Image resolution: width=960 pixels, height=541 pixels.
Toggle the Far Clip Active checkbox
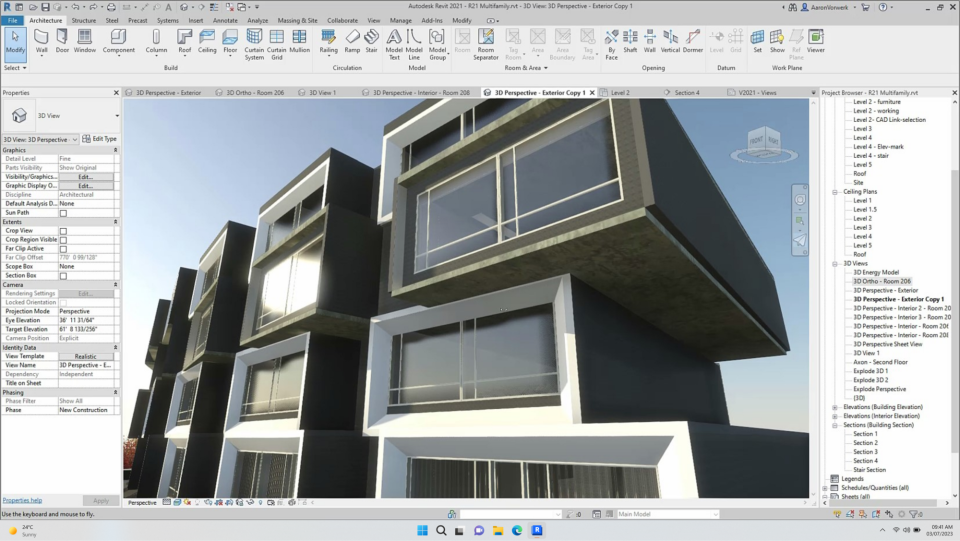(x=63, y=249)
